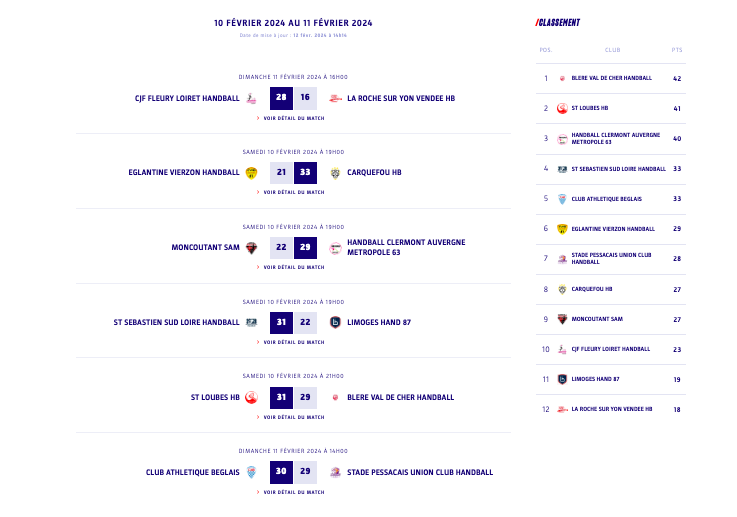The width and height of the screenshot is (737, 517).
Task: Click Club Athletique Beglais match logo
Action: pos(251,472)
